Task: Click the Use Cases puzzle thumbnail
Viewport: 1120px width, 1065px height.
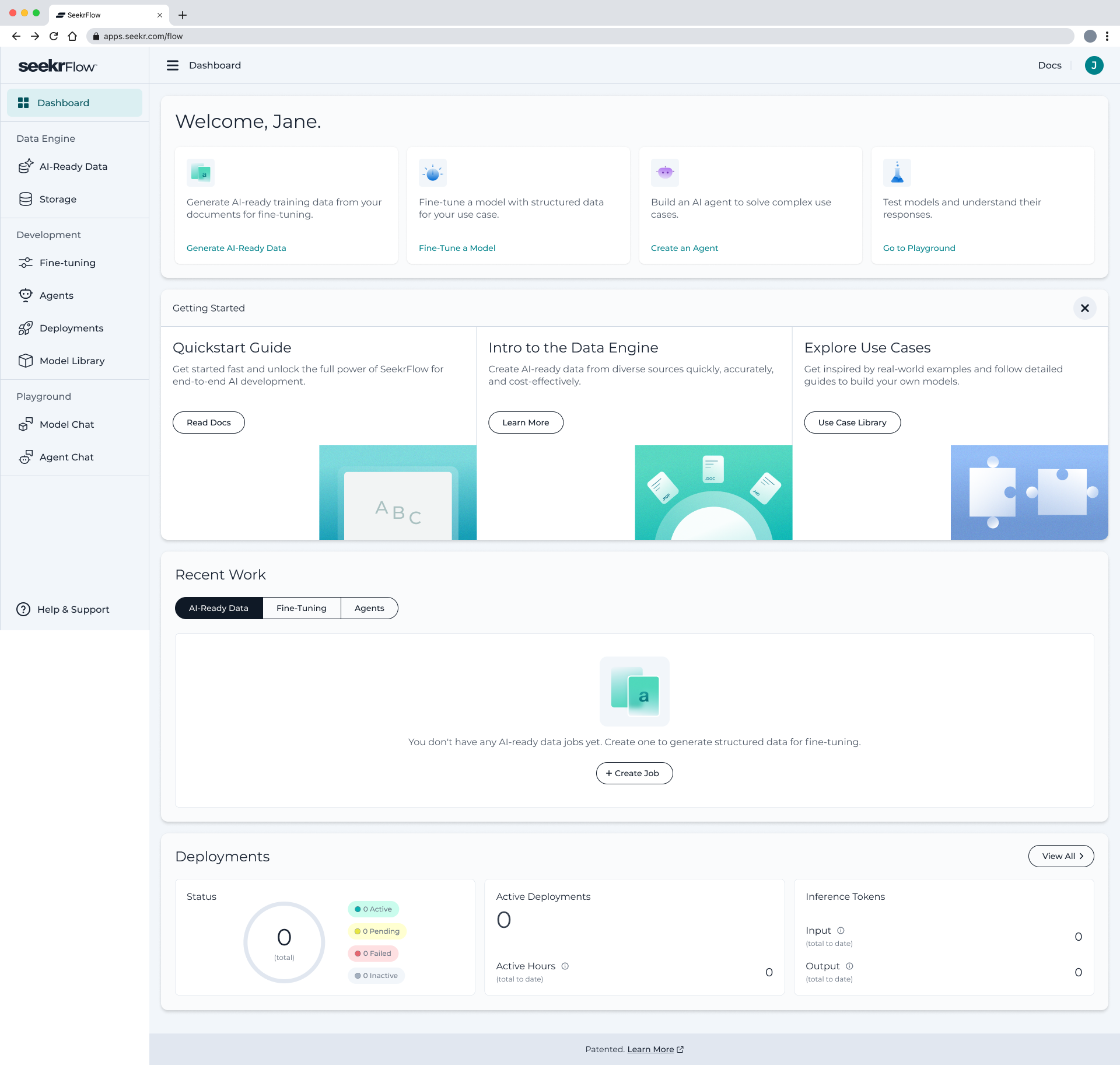Action: [1030, 493]
